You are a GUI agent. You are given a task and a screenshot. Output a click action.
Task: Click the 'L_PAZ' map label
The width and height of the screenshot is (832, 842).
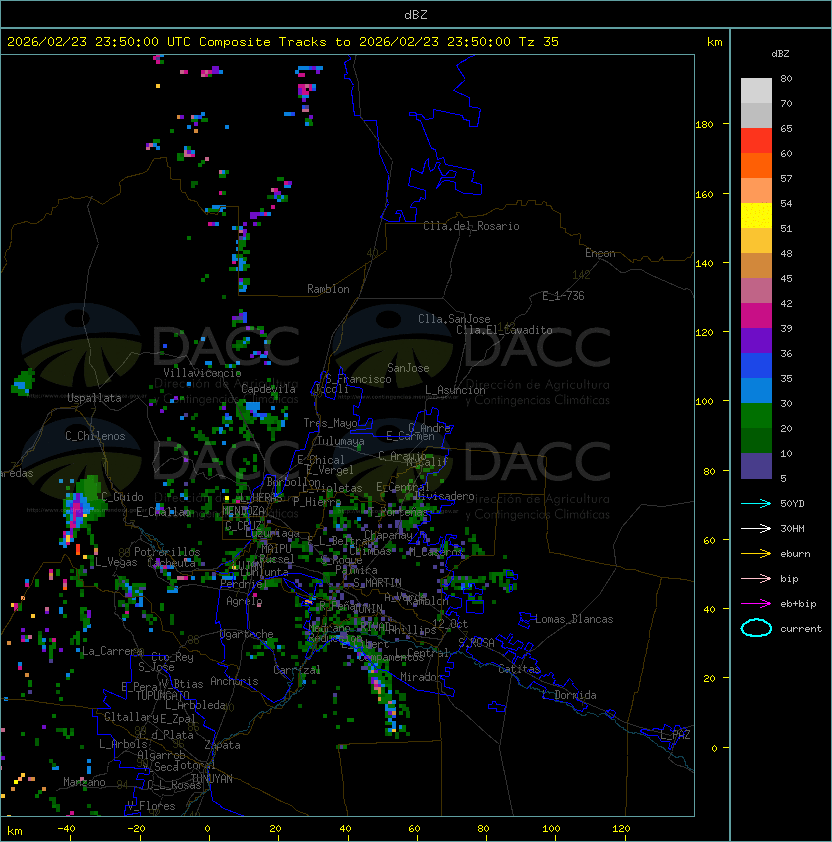[675, 736]
